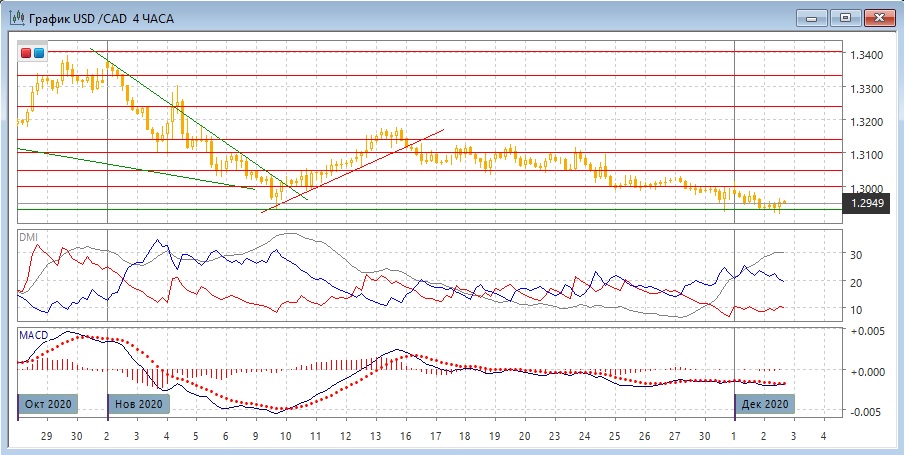Minimize the USD/CAD chart window
Screen dimensions: 904x455
[814, 17]
